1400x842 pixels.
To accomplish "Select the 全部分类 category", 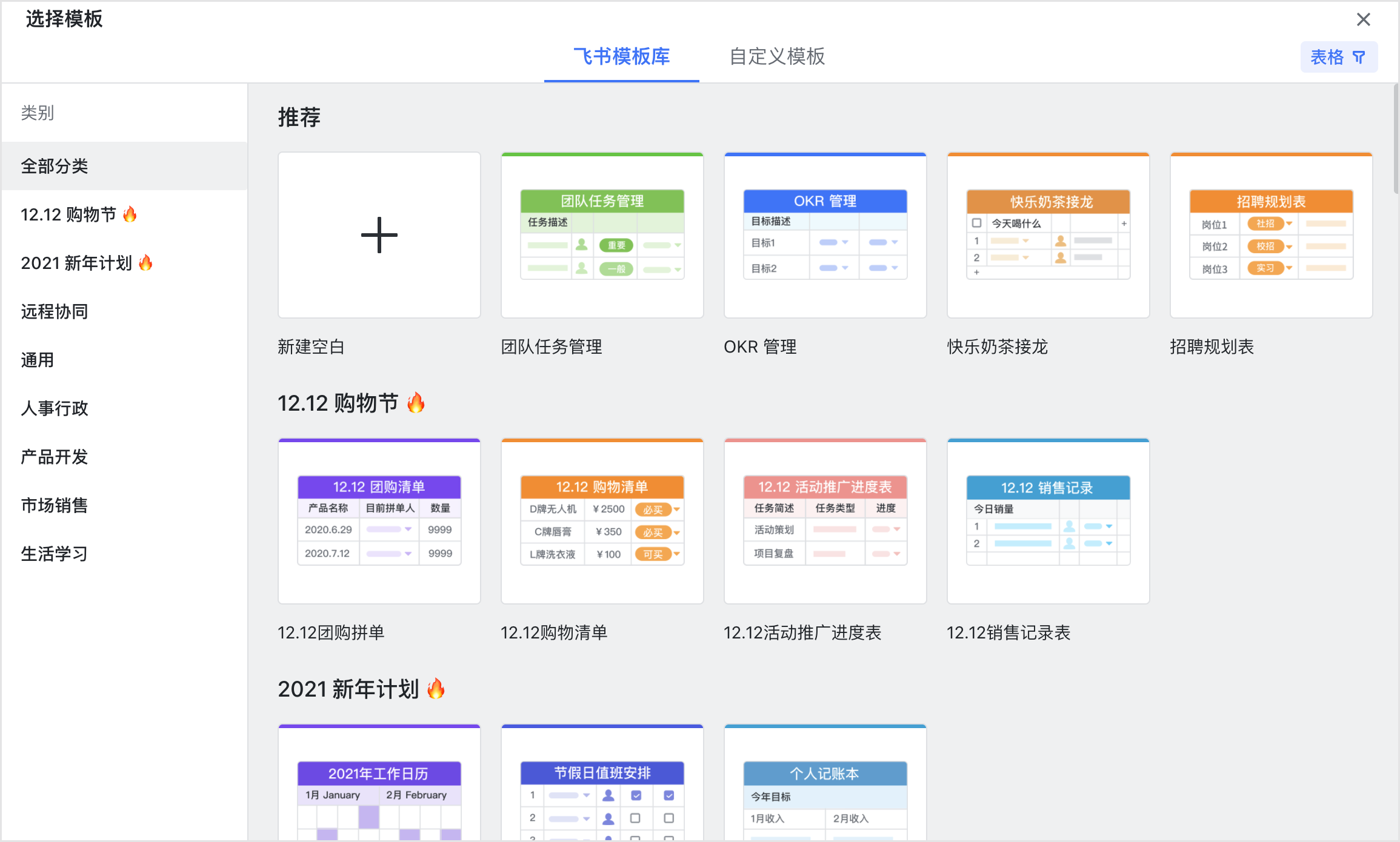I will pos(55,166).
